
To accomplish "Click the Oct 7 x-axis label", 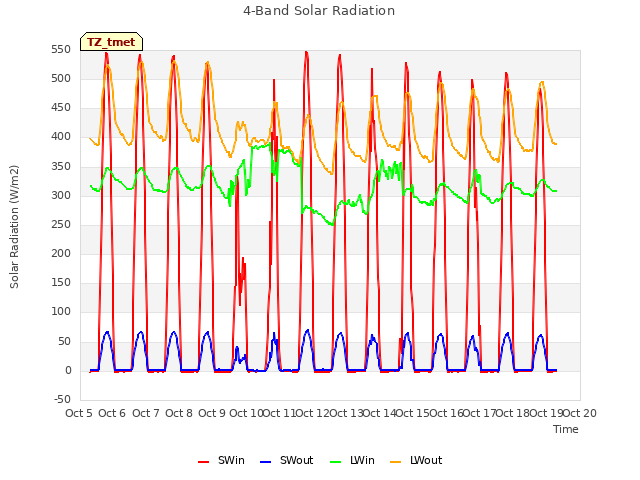I will pyautogui.click(x=146, y=413).
